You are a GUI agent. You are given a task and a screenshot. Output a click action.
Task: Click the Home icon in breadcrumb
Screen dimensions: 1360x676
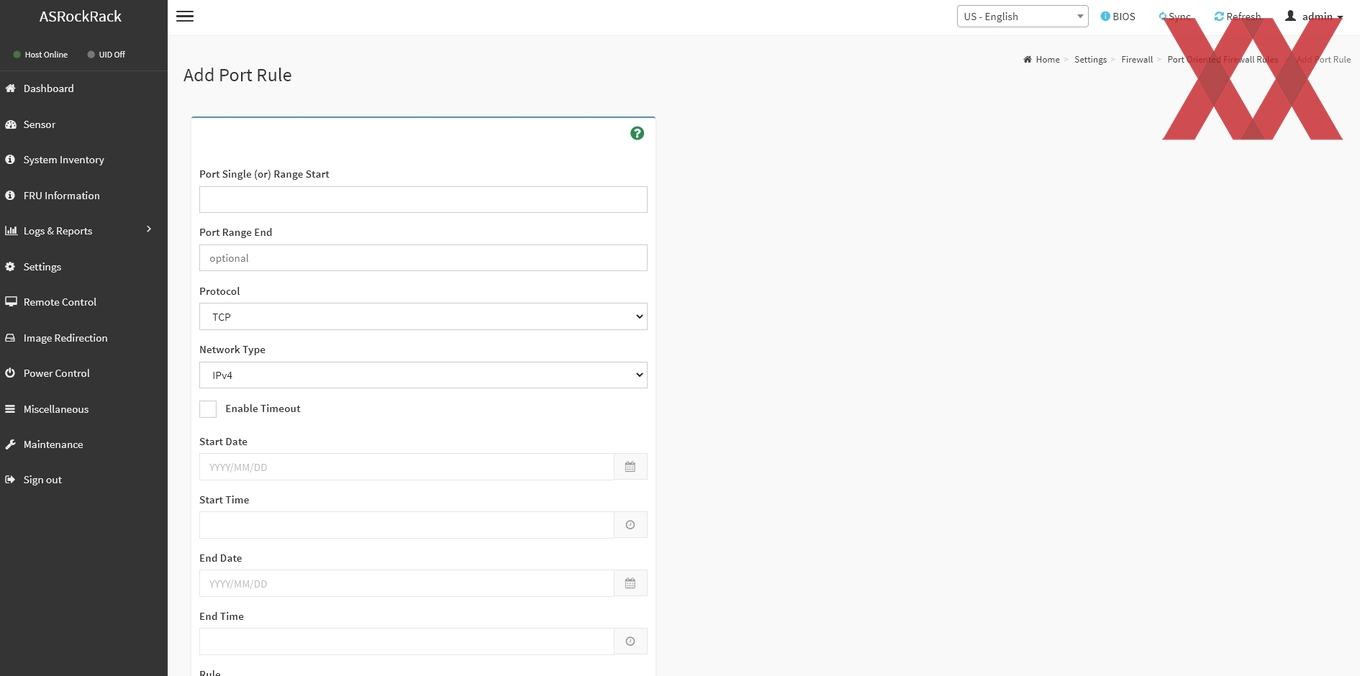click(1027, 60)
